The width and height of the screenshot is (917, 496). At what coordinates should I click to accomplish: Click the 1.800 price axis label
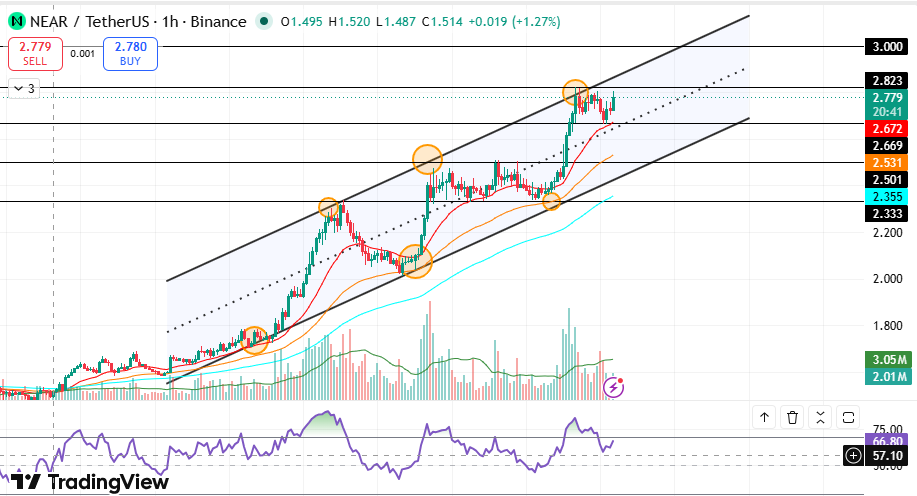[887, 326]
